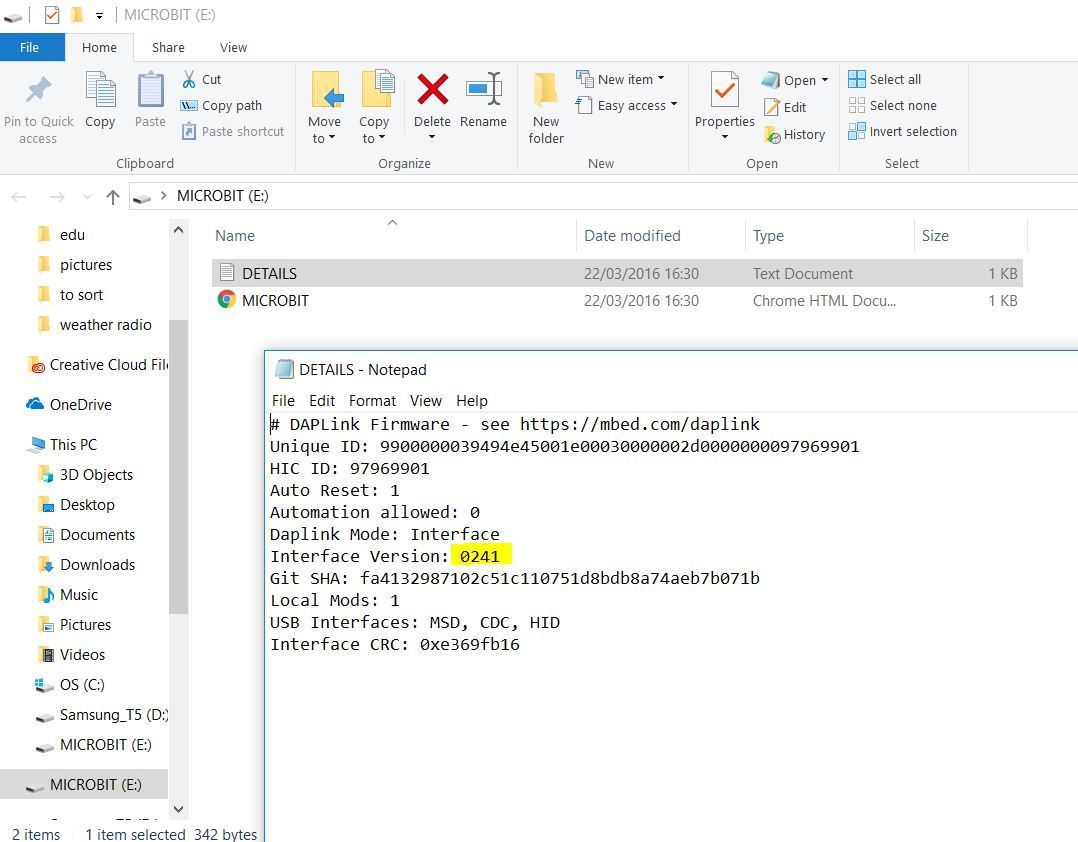Click the Chrome icon of MICROBIT file

[226, 300]
